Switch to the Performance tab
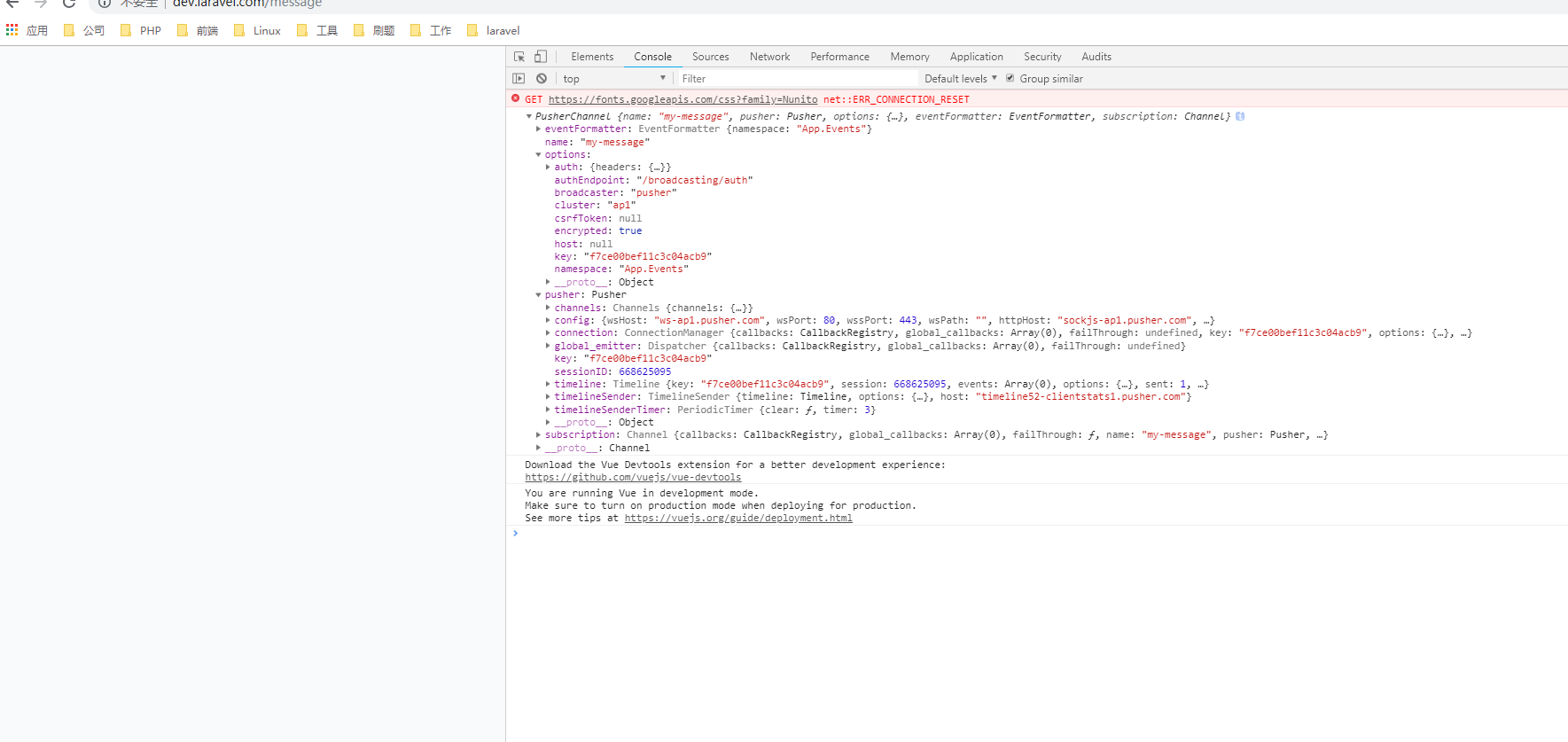This screenshot has width=1568, height=742. (x=839, y=57)
